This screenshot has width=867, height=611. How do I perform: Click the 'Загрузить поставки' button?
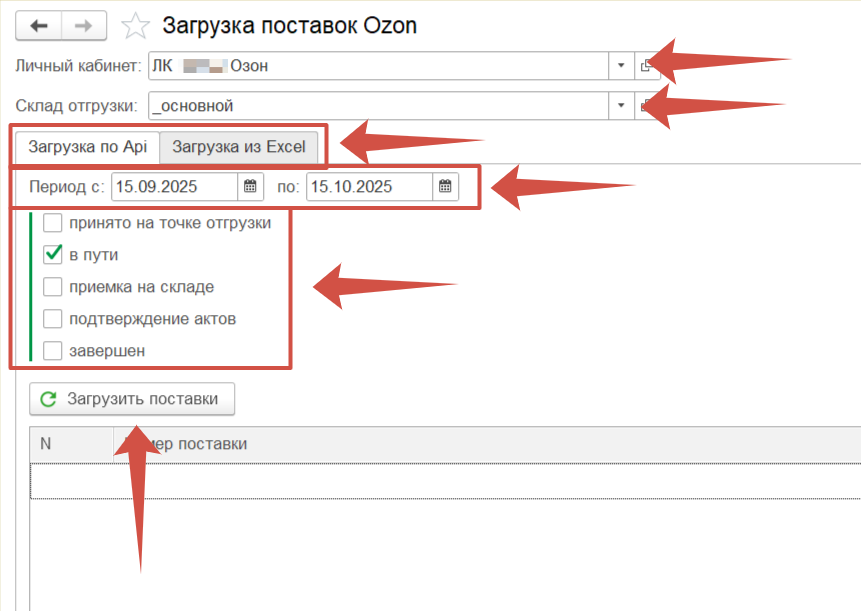click(x=132, y=399)
